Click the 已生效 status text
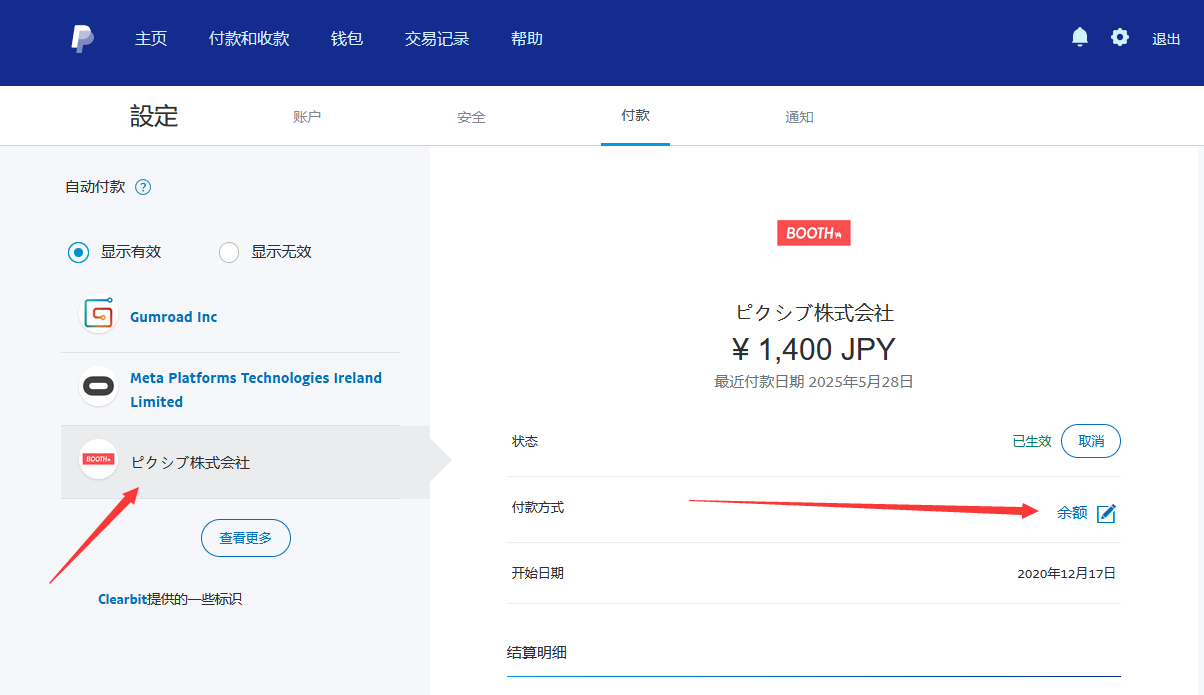Screen dimensions: 1204x695 pos(1032,441)
